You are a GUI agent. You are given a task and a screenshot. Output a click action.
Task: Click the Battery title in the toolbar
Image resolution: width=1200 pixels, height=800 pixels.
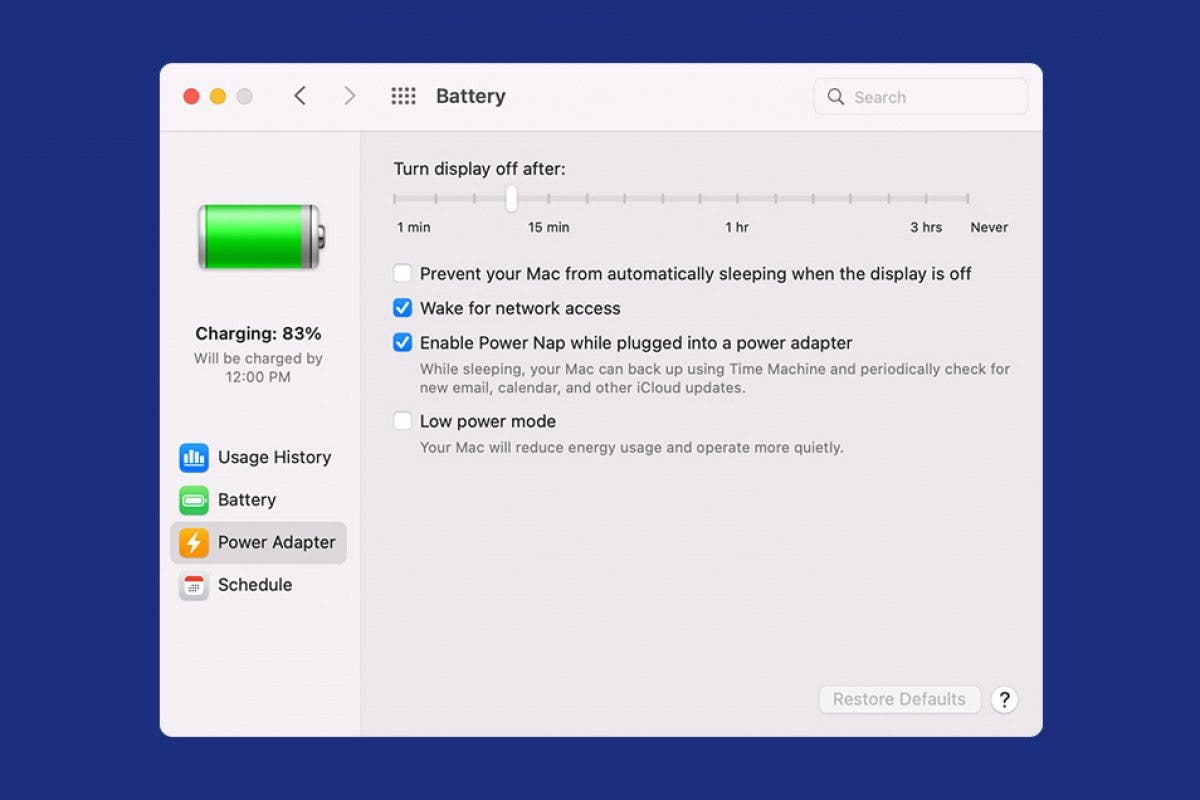pos(470,96)
